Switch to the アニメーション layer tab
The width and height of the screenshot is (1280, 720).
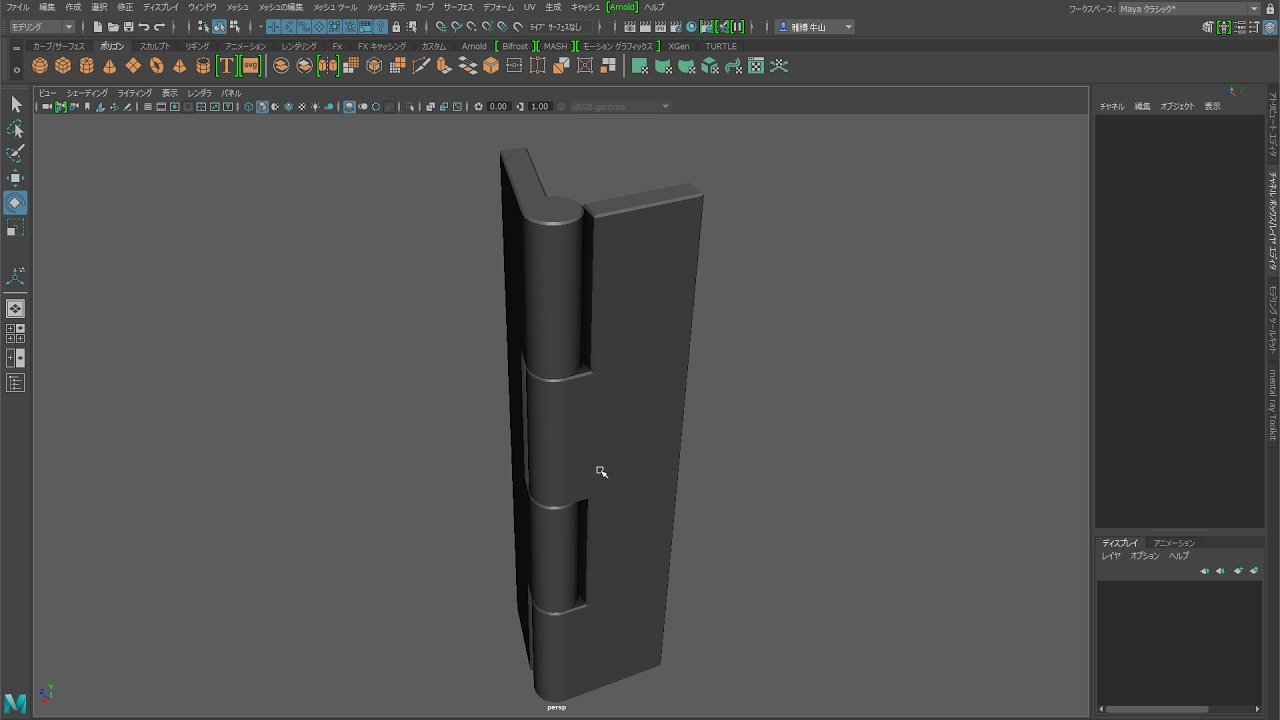1174,543
